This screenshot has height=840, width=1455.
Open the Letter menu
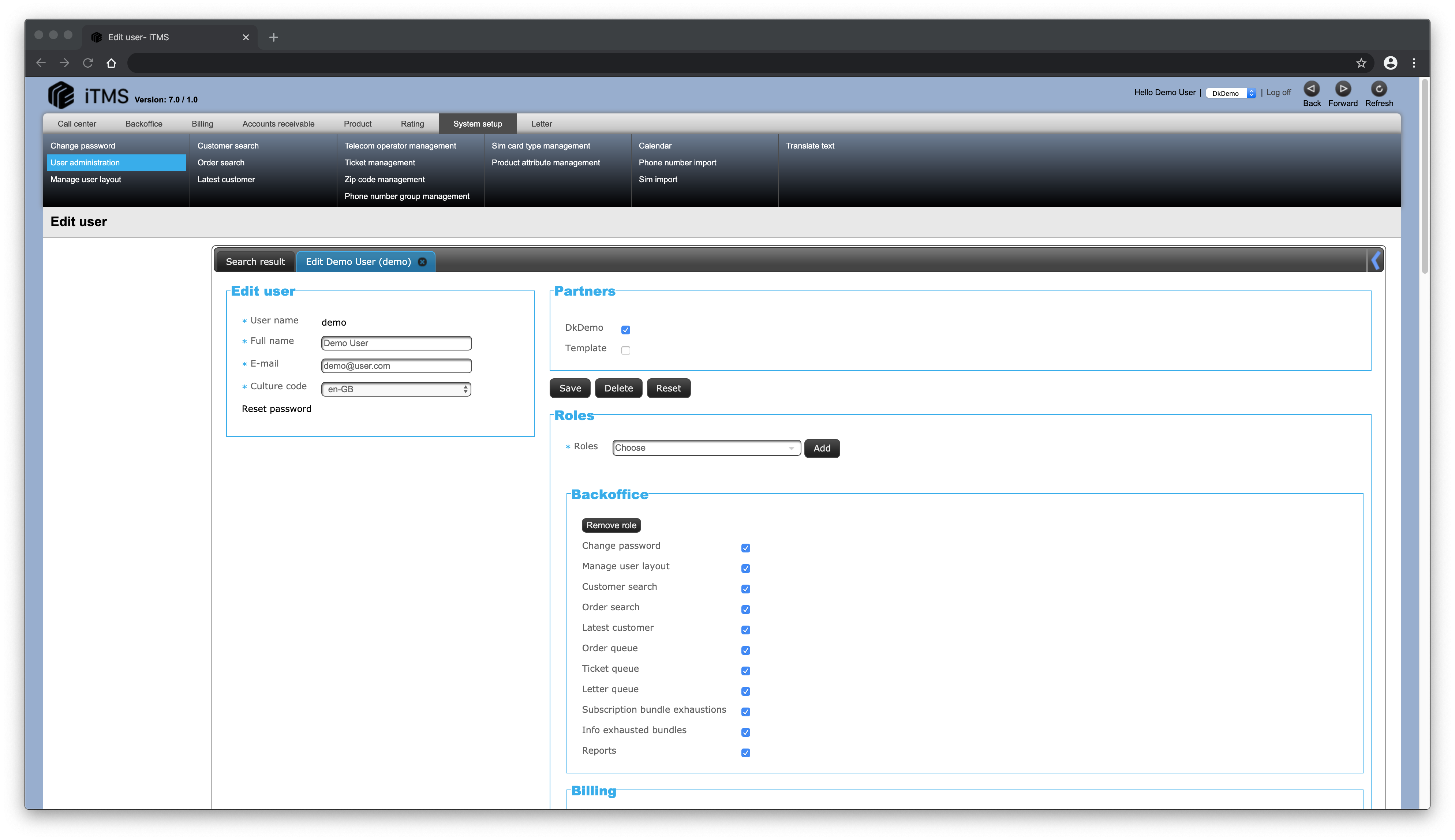pos(541,124)
